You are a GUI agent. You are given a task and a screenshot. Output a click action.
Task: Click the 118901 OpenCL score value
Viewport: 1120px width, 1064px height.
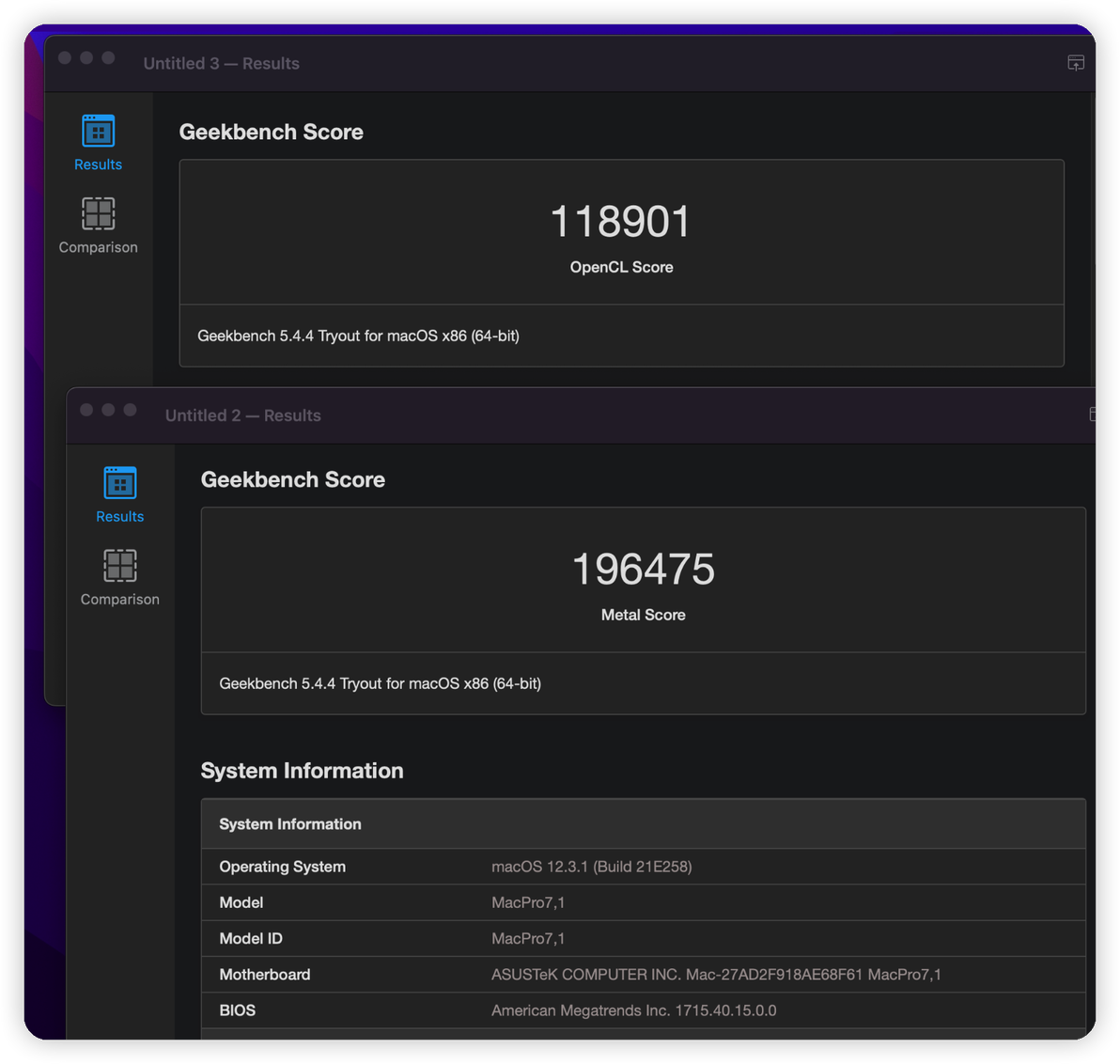[621, 221]
